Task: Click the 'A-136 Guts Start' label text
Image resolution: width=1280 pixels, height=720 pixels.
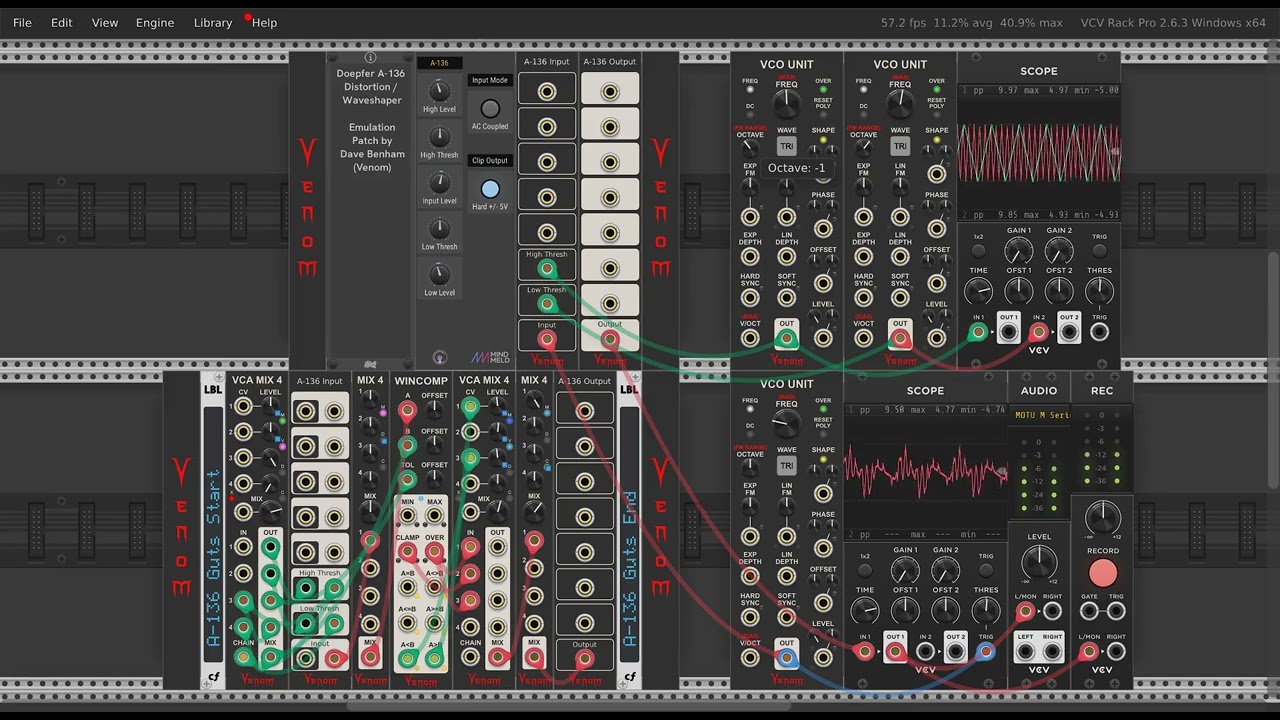Action: click(x=213, y=558)
